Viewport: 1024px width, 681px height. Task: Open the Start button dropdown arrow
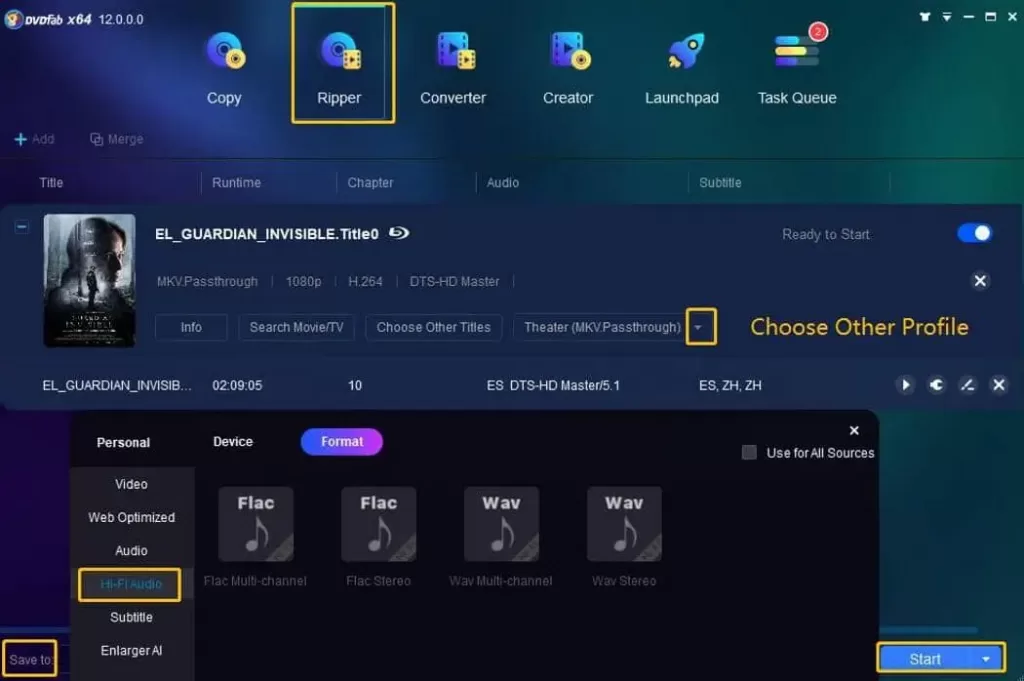tap(986, 659)
